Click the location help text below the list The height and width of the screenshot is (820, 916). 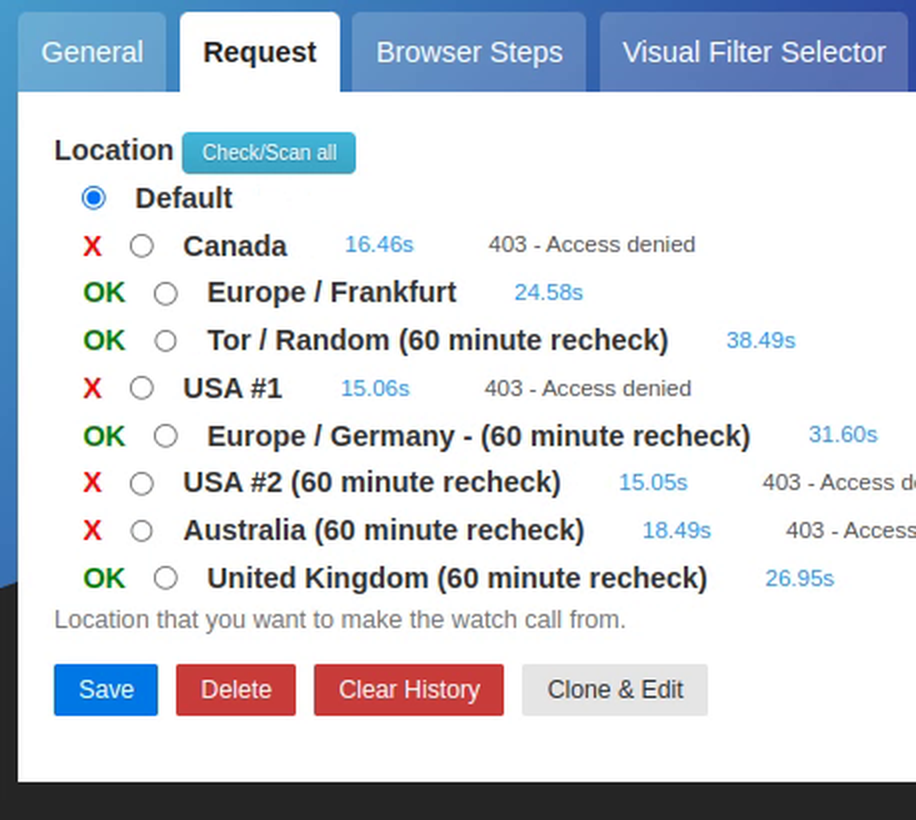340,620
